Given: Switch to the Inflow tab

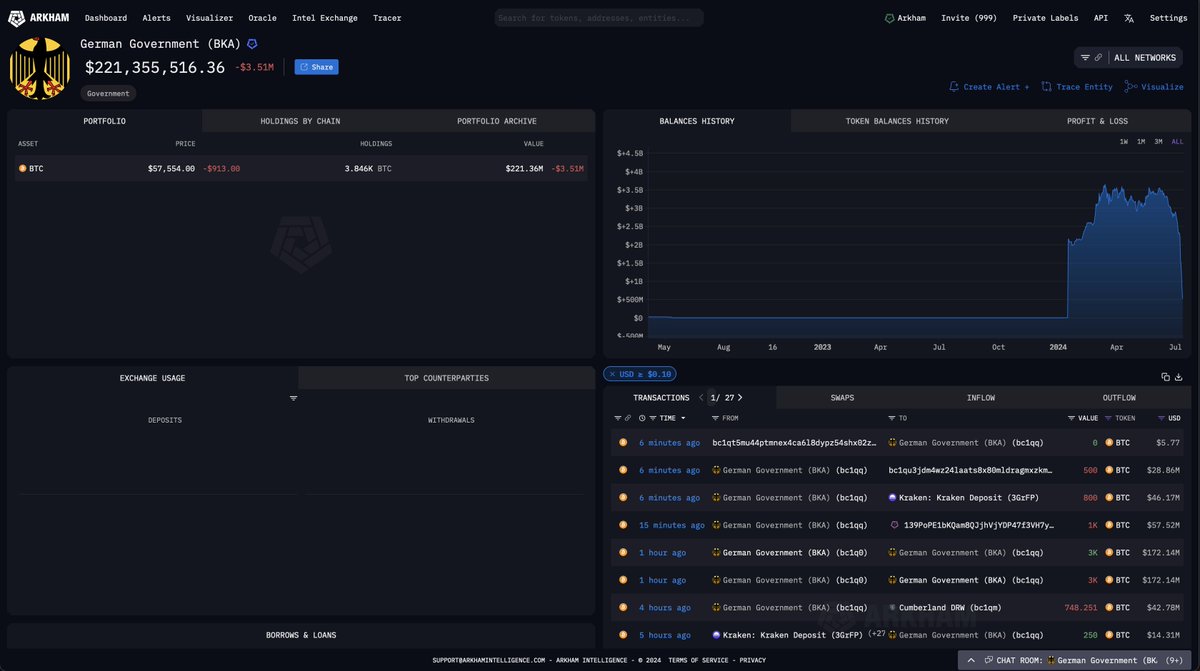Looking at the screenshot, I should click(981, 398).
